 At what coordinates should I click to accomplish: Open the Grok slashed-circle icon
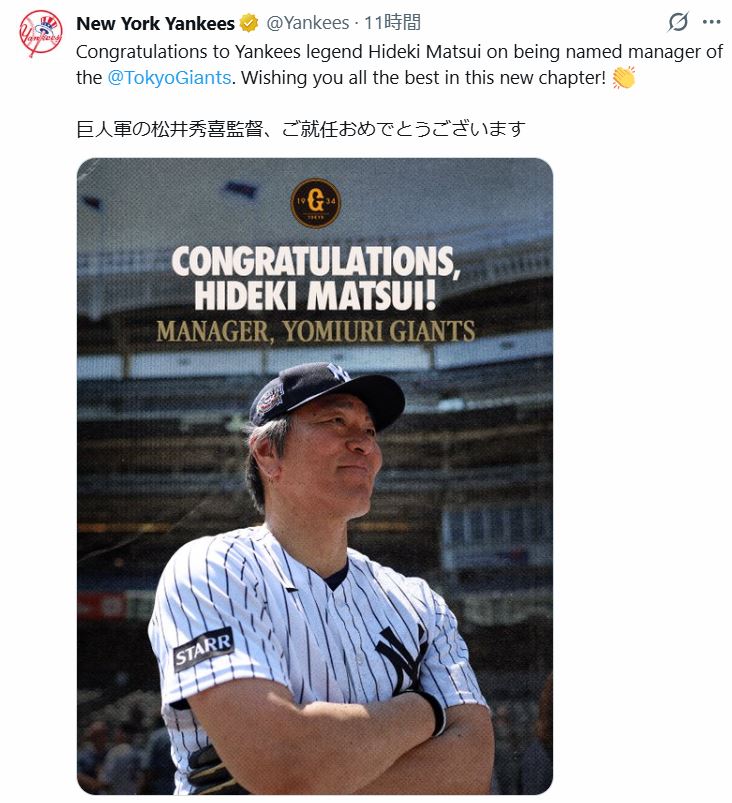[678, 22]
